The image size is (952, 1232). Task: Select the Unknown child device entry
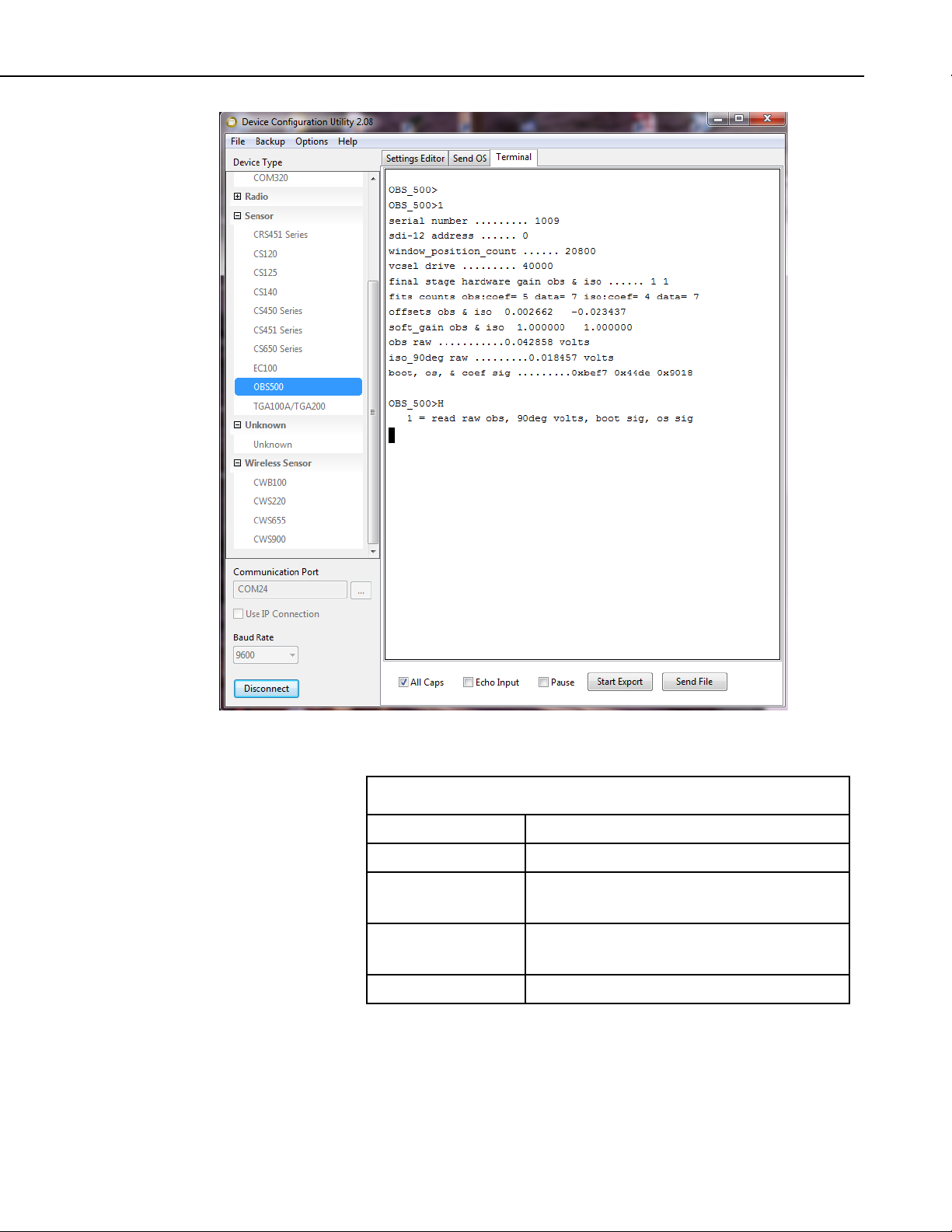click(x=273, y=445)
